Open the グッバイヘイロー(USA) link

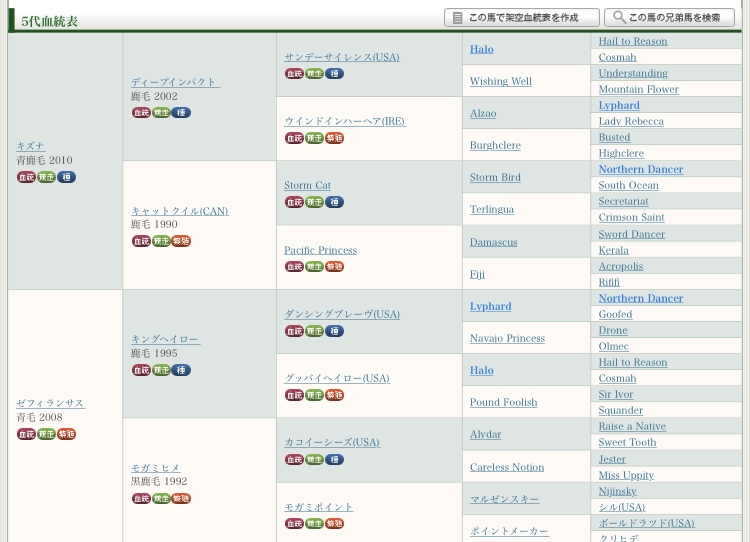[337, 378]
